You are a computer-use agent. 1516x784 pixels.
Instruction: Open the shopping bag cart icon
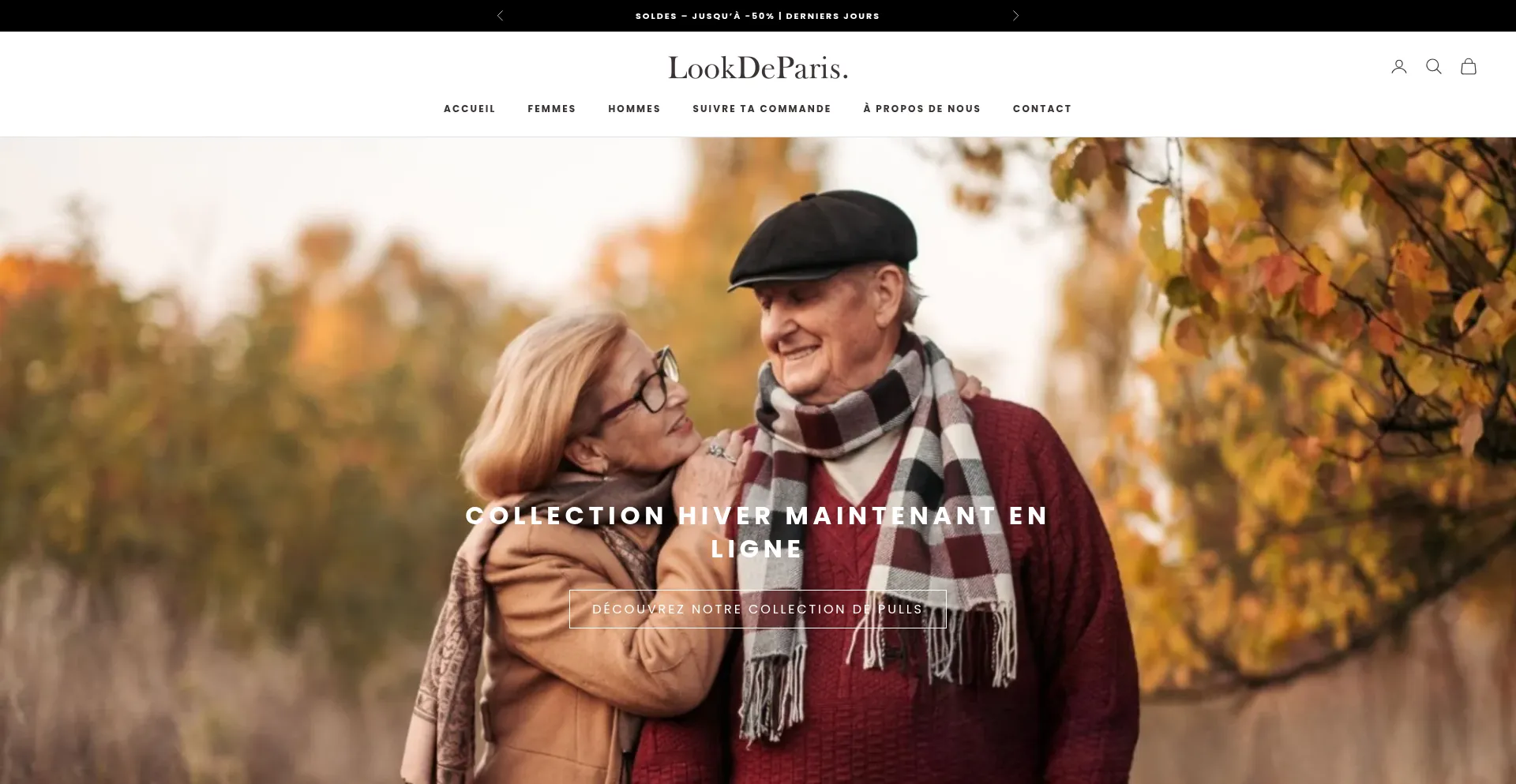(x=1469, y=67)
